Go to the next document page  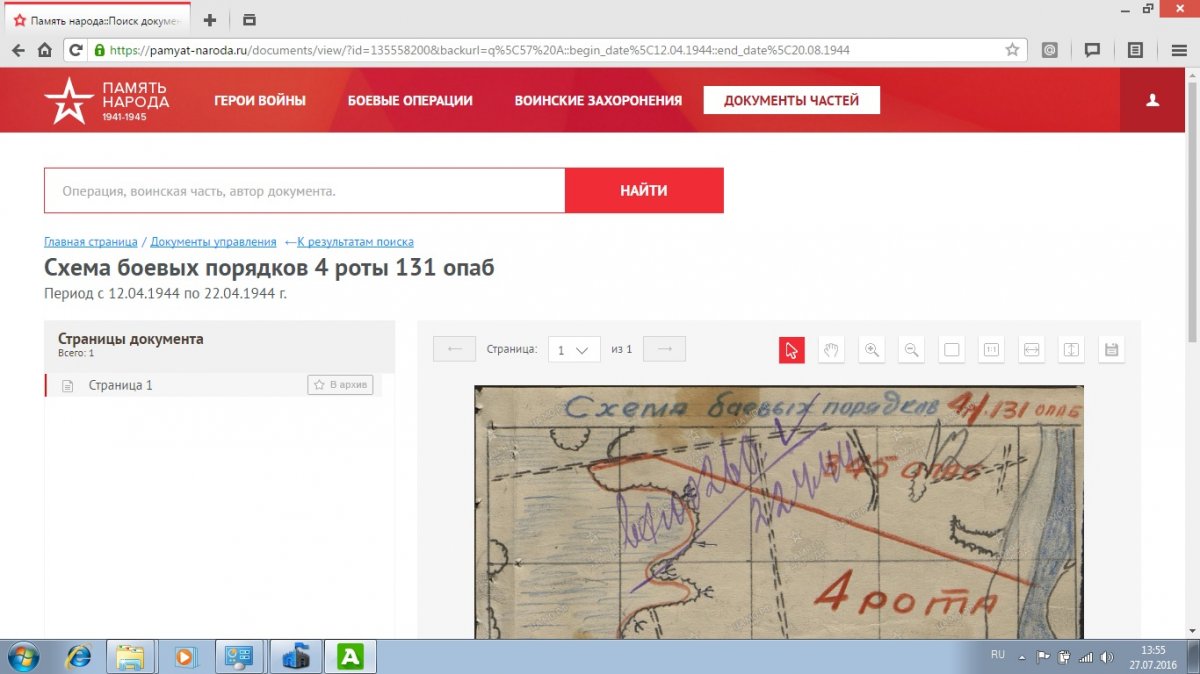(x=665, y=349)
